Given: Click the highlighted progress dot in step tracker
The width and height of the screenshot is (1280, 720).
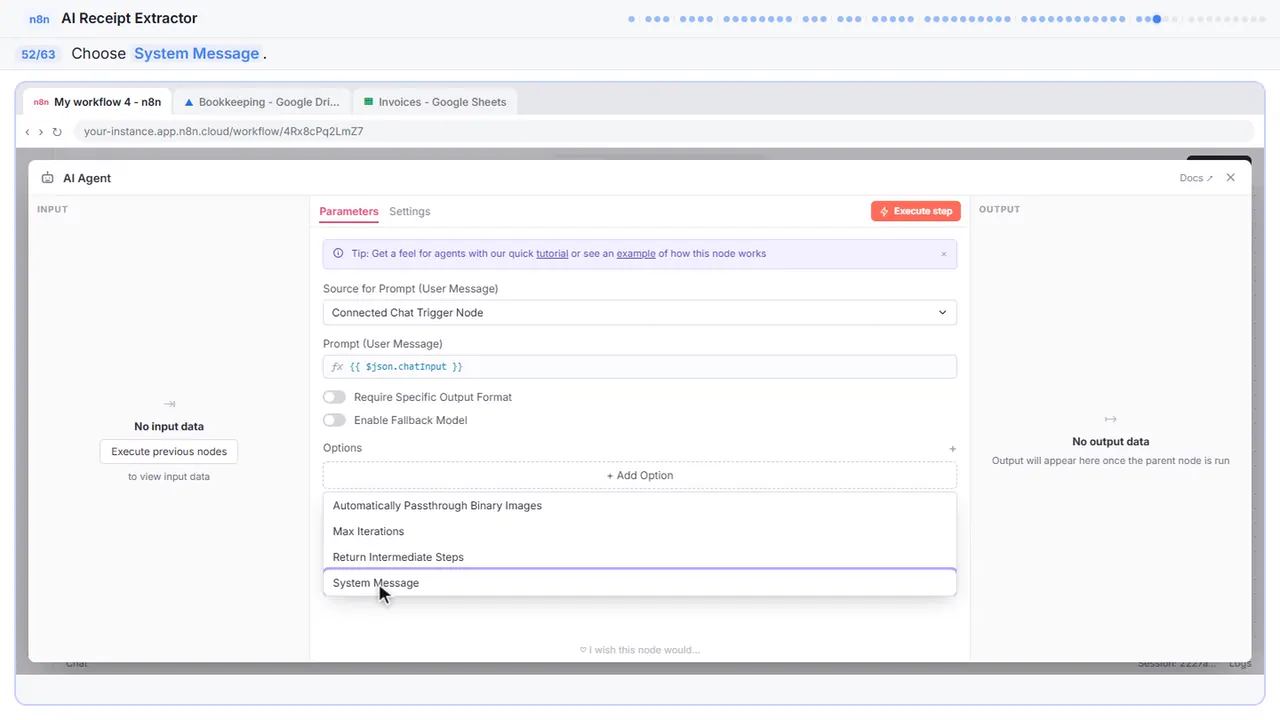Looking at the screenshot, I should (x=1157, y=18).
